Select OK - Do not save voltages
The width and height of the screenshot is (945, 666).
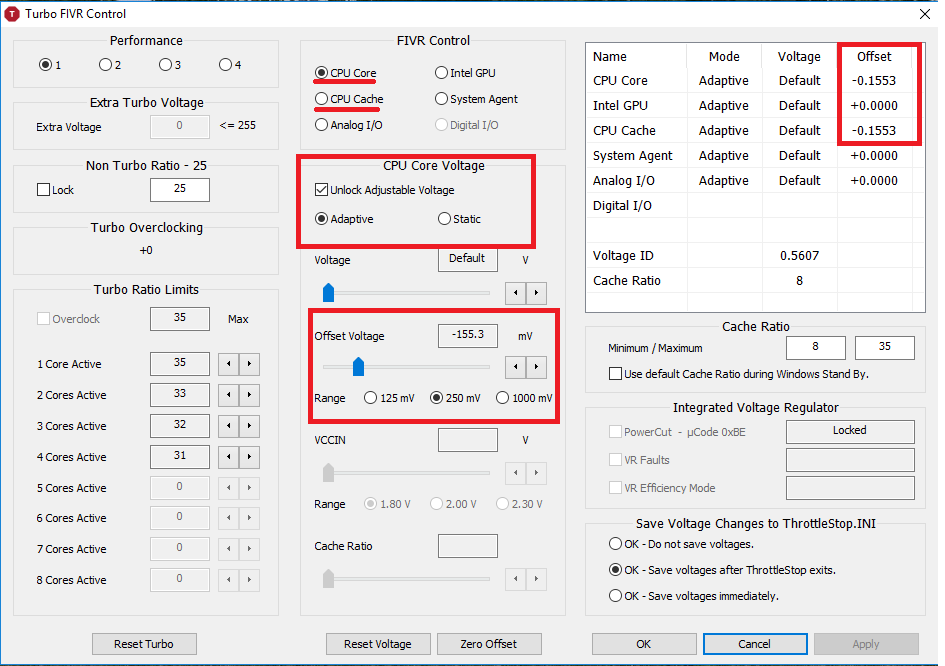coord(615,544)
